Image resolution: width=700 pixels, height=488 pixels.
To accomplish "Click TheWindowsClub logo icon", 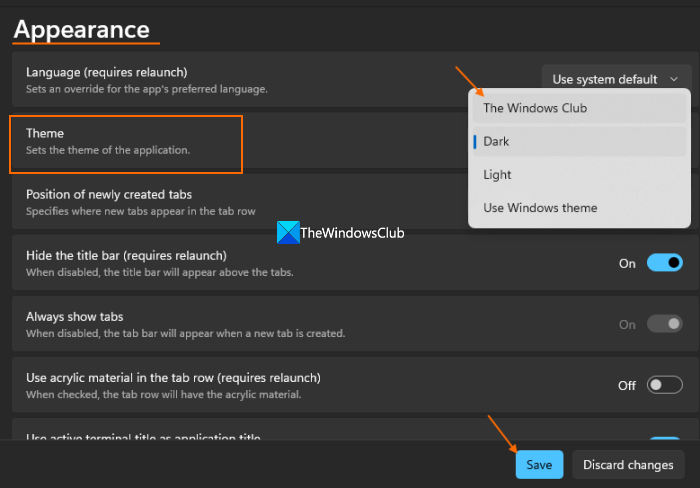I will [x=287, y=233].
